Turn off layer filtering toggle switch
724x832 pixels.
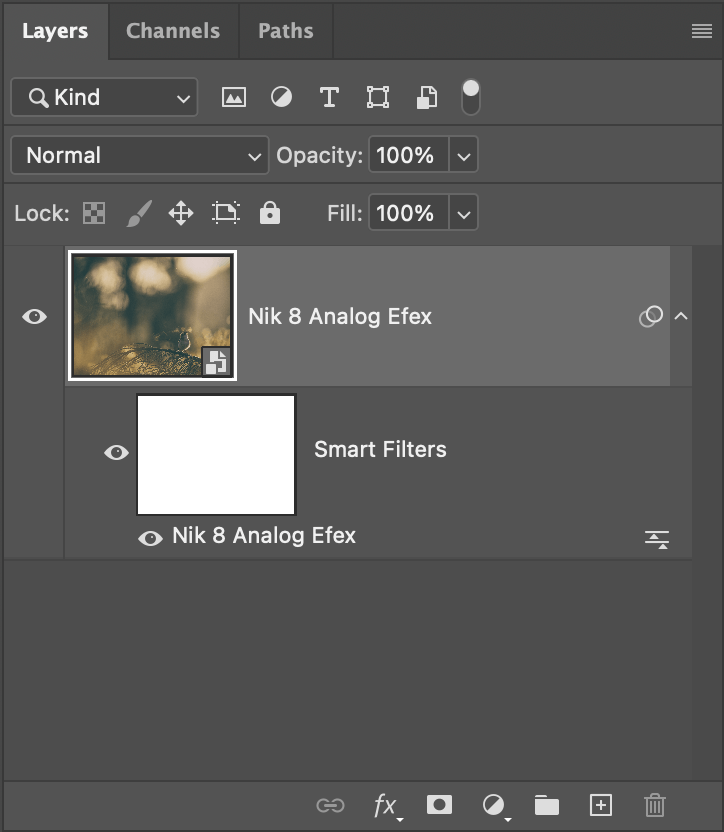pyautogui.click(x=471, y=98)
